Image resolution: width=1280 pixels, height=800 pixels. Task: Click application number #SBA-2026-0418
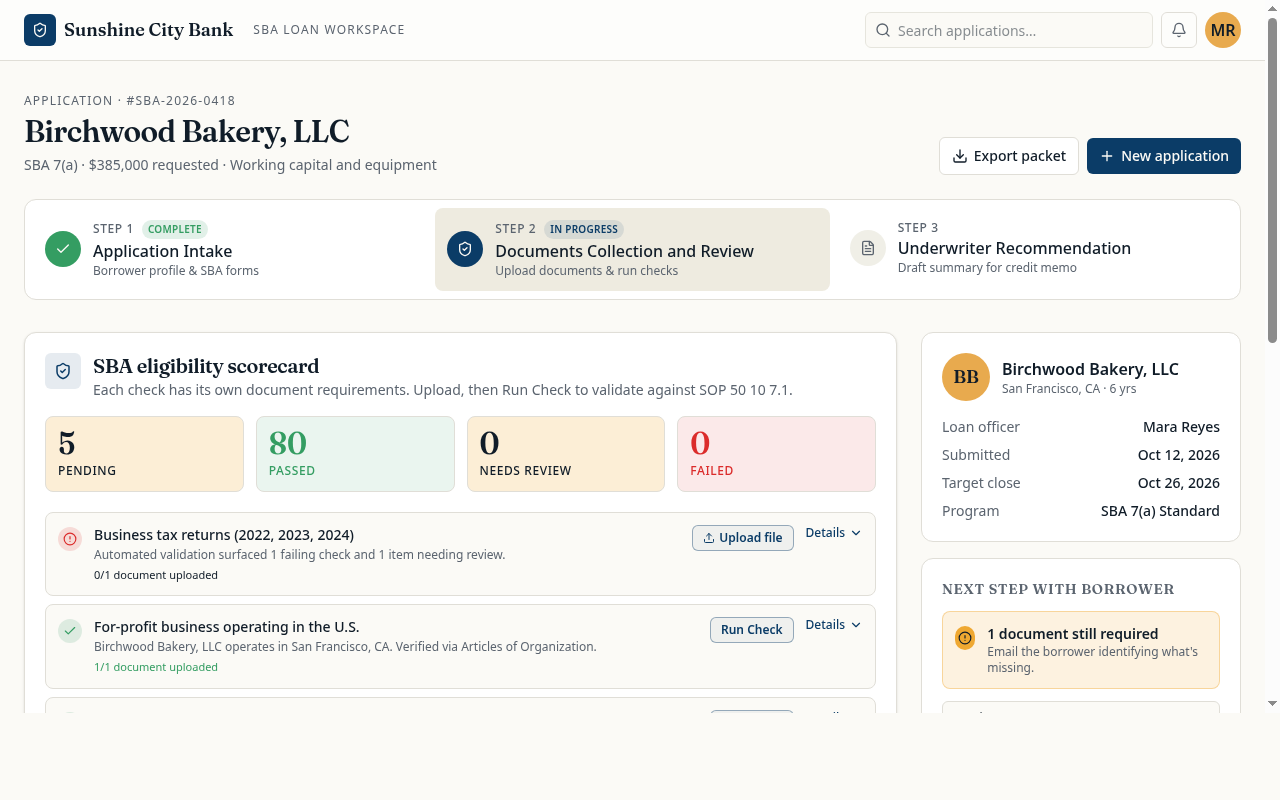click(181, 101)
